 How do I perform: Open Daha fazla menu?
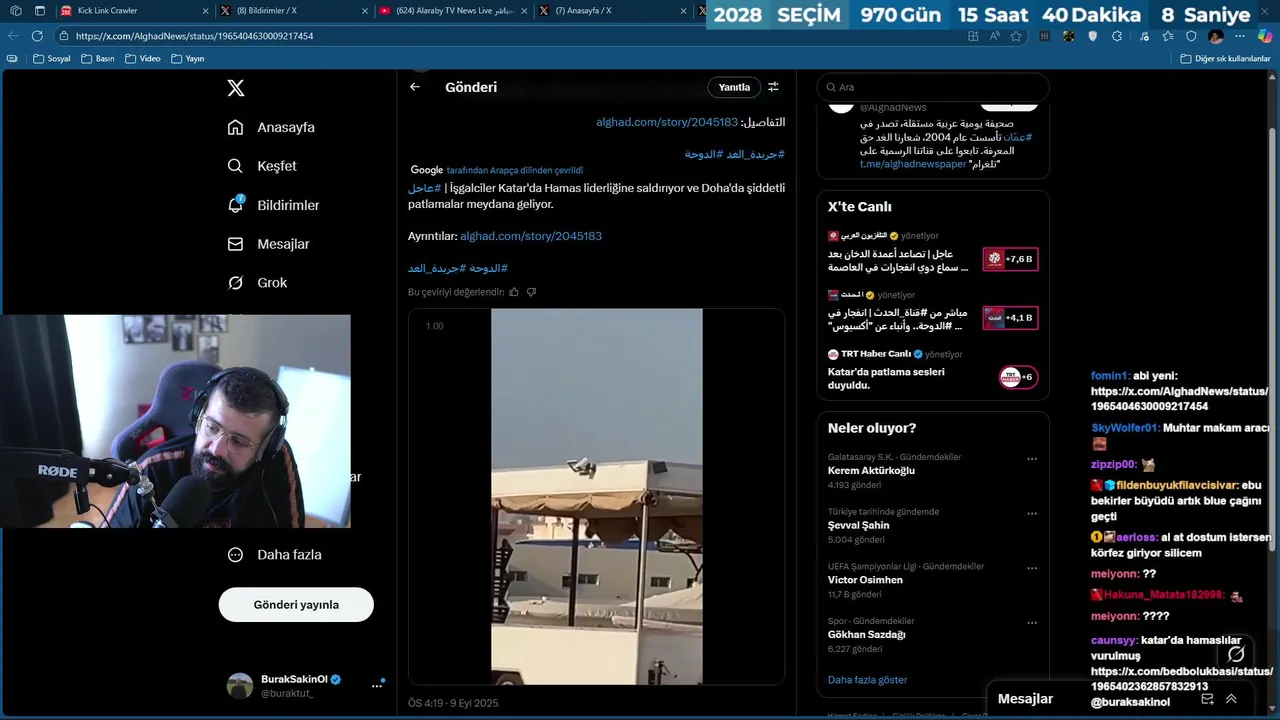tap(274, 554)
